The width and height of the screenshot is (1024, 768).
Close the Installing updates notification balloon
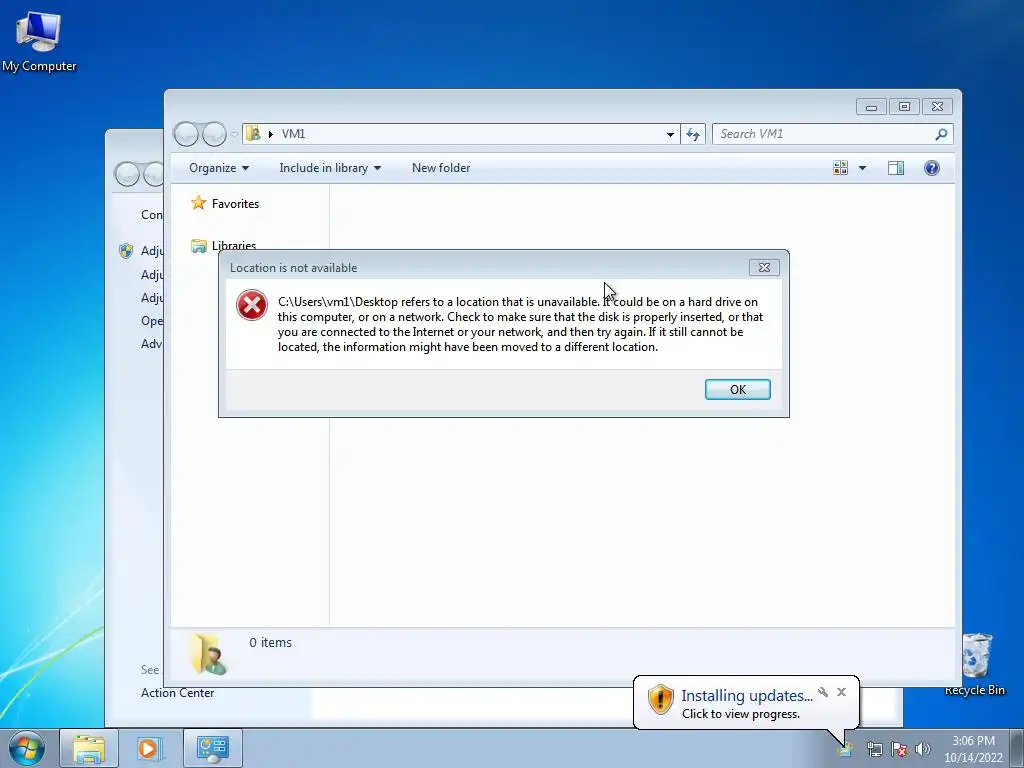(x=841, y=692)
